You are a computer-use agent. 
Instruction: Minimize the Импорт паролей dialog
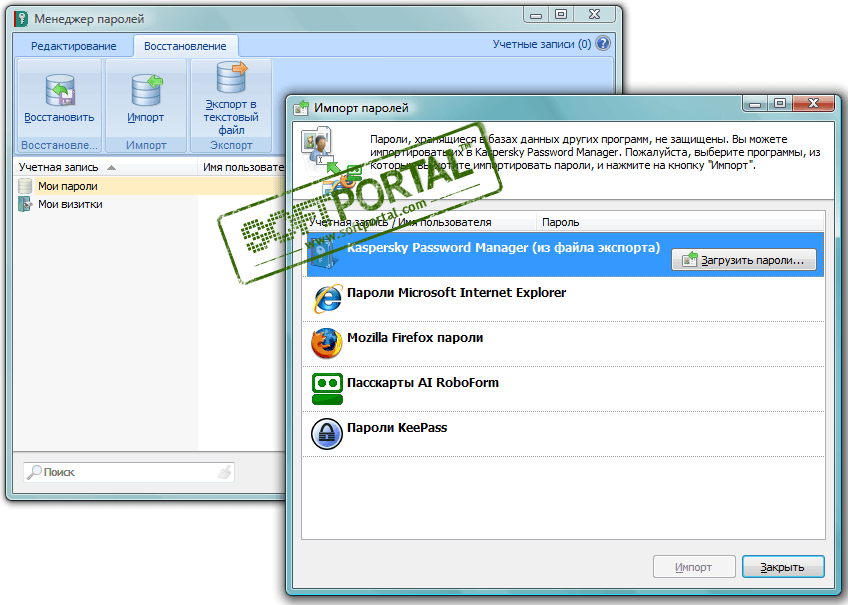click(756, 103)
